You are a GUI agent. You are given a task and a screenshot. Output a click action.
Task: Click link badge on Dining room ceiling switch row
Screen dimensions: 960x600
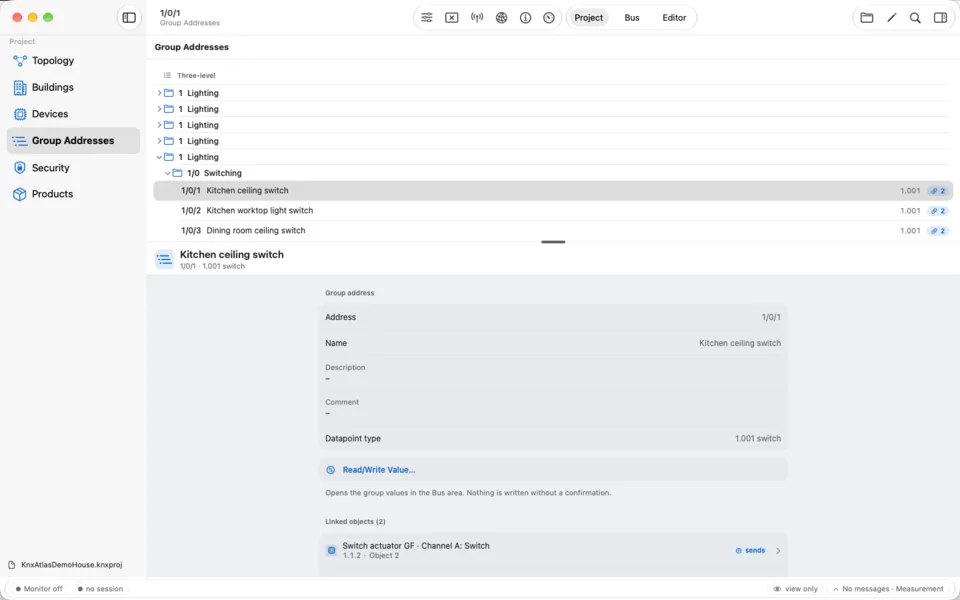coord(937,231)
